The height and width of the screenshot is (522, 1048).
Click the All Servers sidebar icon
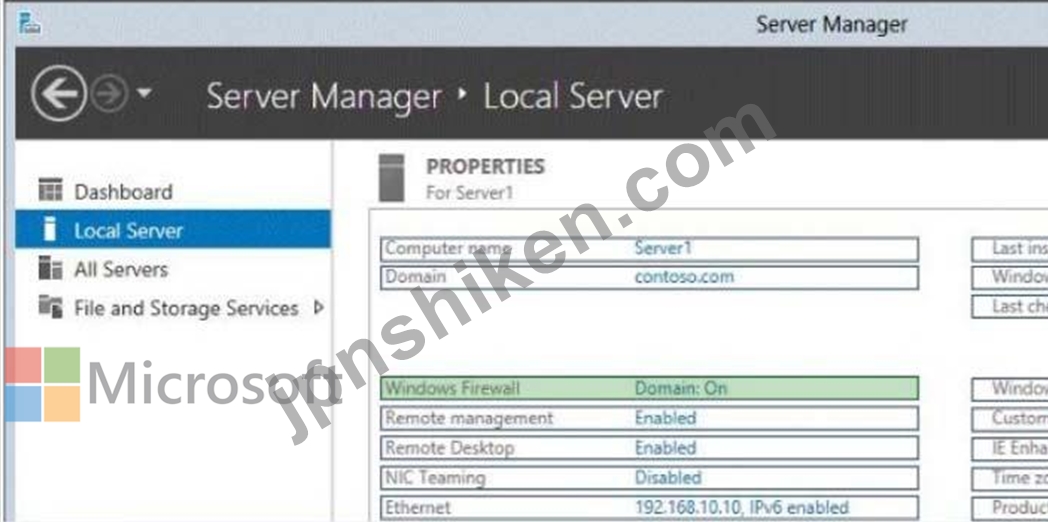click(x=50, y=268)
